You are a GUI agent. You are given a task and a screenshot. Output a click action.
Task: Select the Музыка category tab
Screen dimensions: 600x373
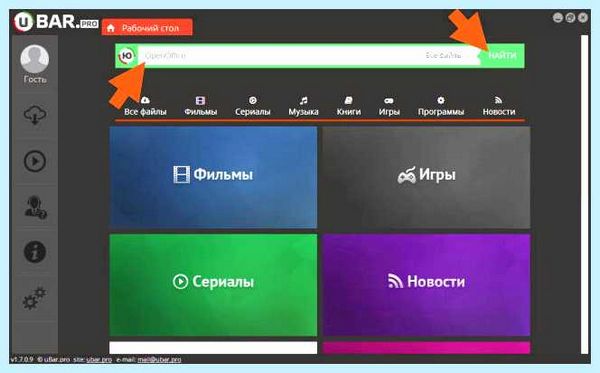[303, 106]
